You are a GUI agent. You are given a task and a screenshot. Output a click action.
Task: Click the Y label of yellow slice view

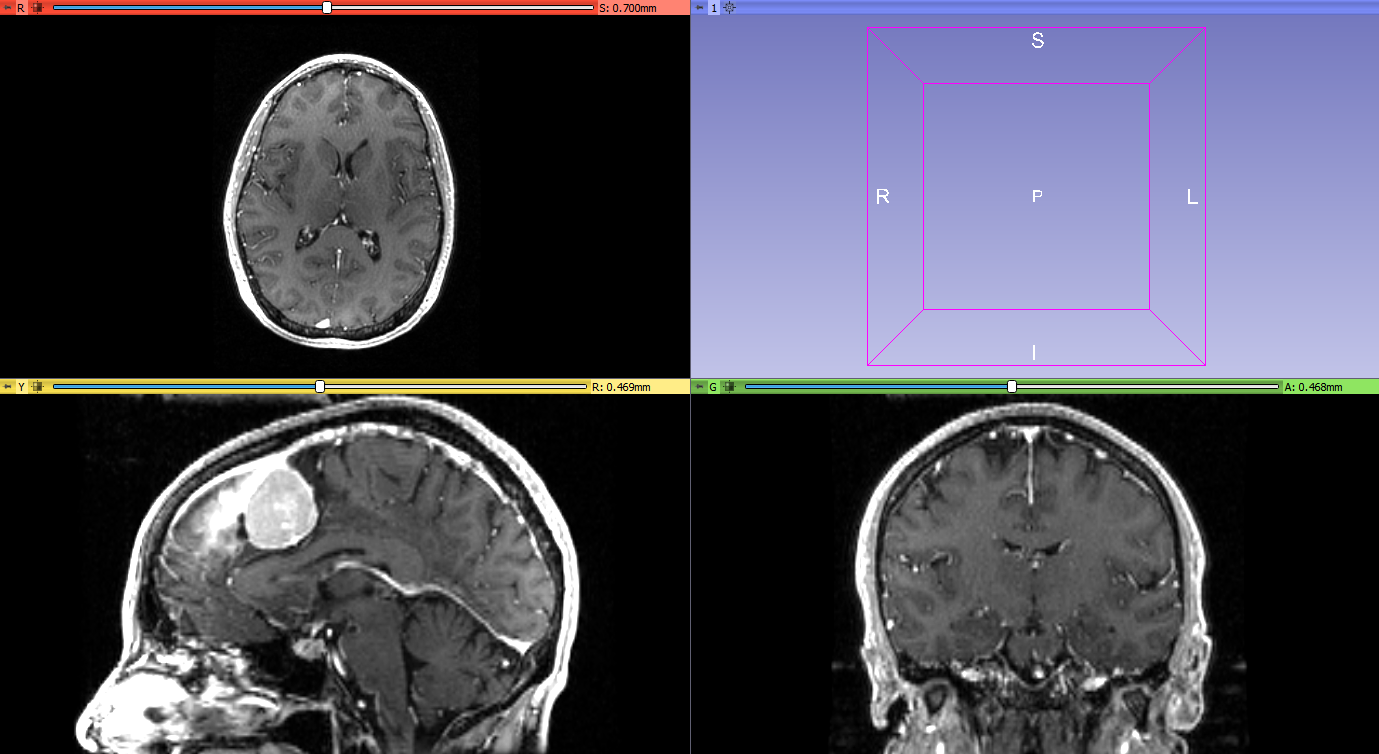[21, 386]
